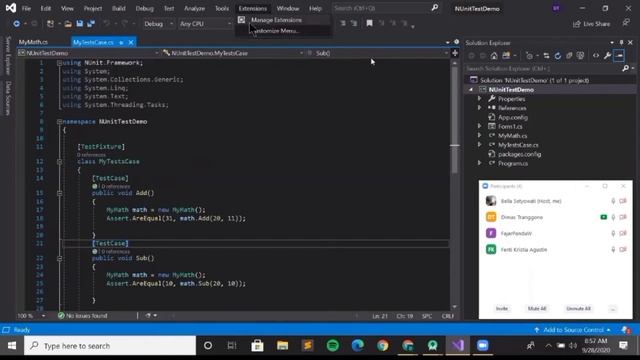The image size is (640, 360).
Task: Click Unmute All in Zoom Participants window
Action: point(578,309)
